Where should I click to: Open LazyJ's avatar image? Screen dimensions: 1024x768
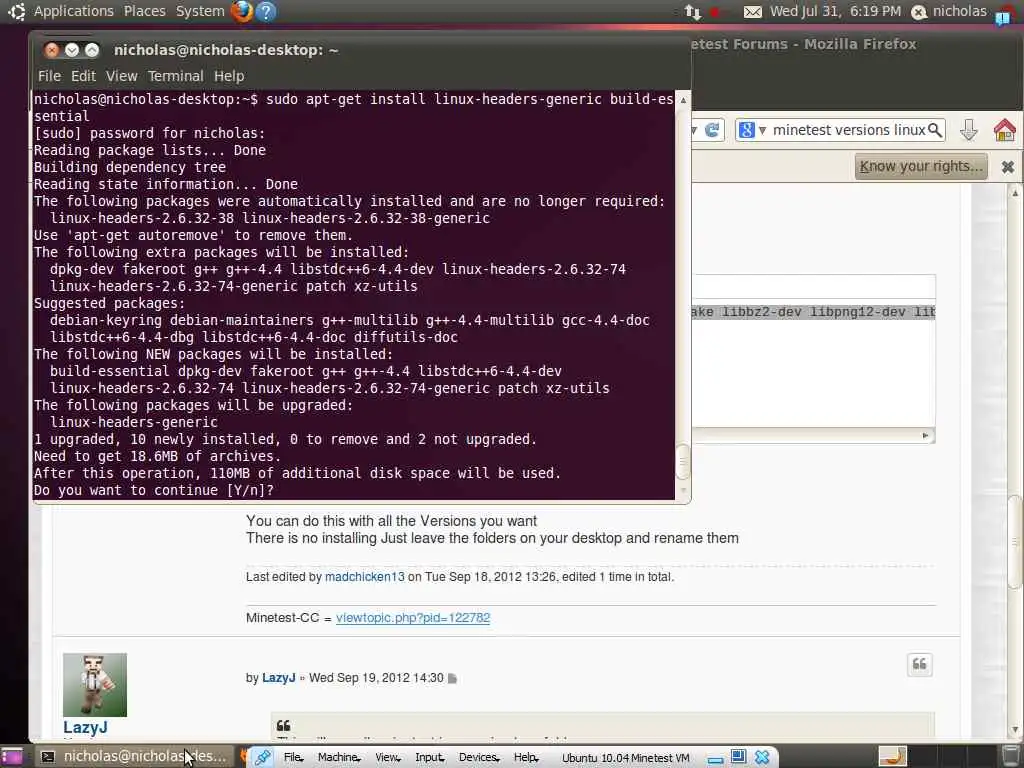95,685
